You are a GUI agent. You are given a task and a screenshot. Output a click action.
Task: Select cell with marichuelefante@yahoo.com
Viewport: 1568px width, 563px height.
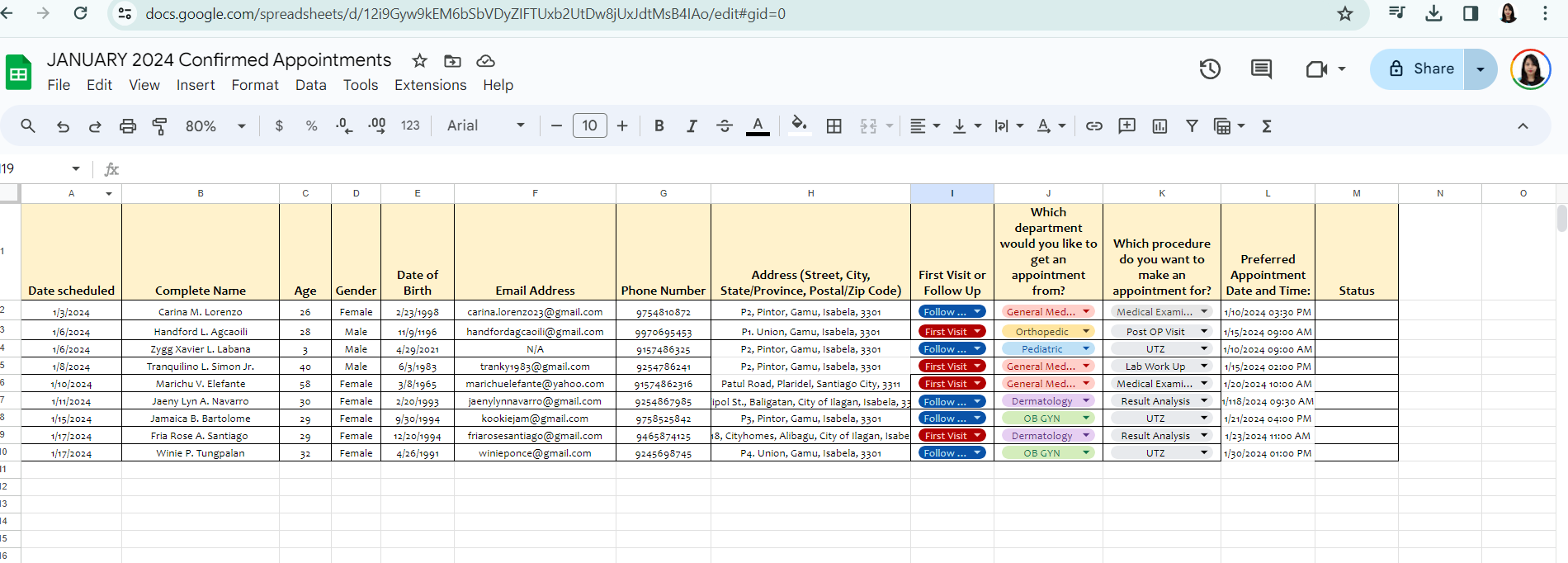pos(535,384)
